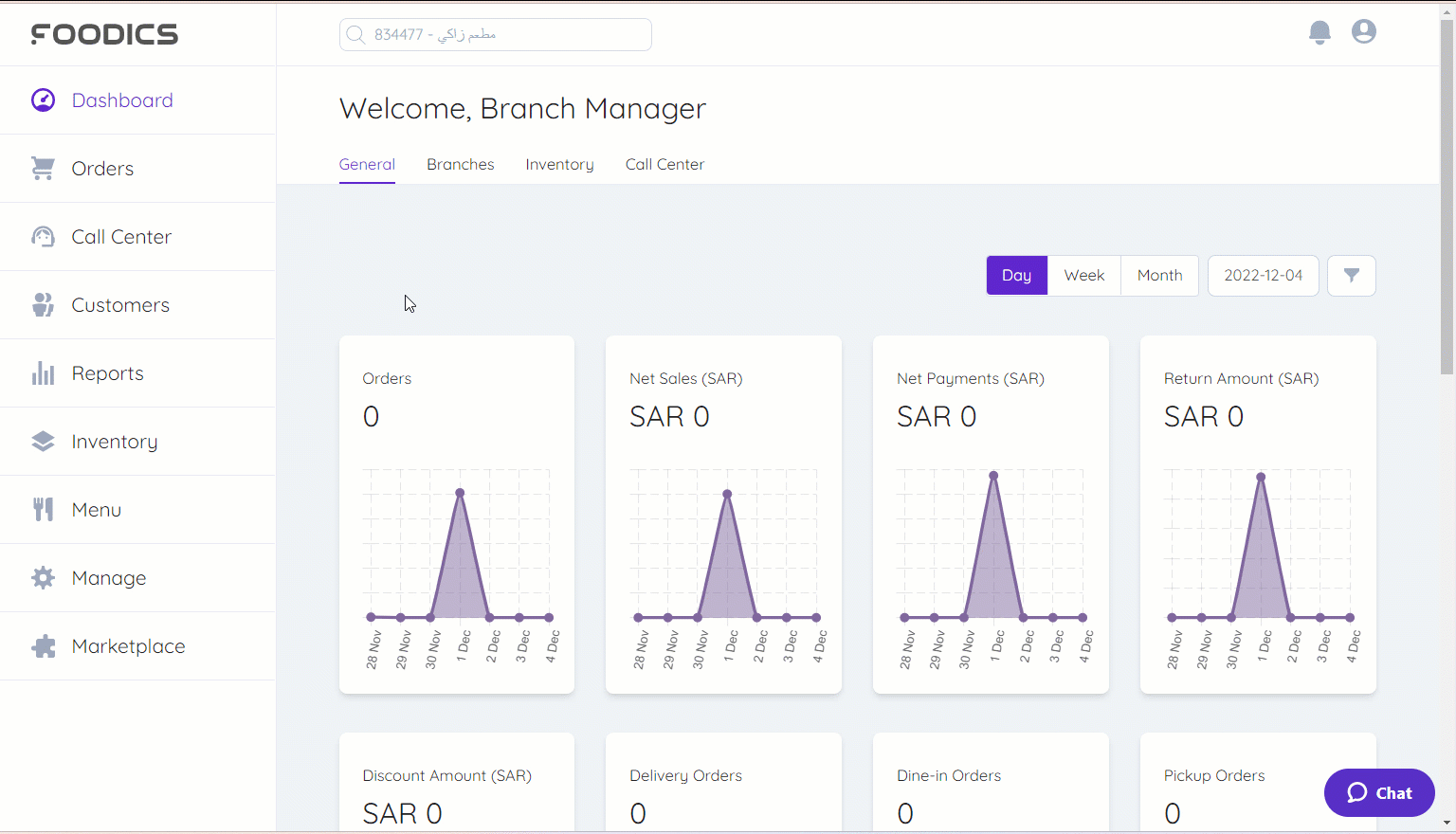The width and height of the screenshot is (1456, 834).
Task: Click the Marketplace puzzle piece icon
Action: tap(44, 646)
